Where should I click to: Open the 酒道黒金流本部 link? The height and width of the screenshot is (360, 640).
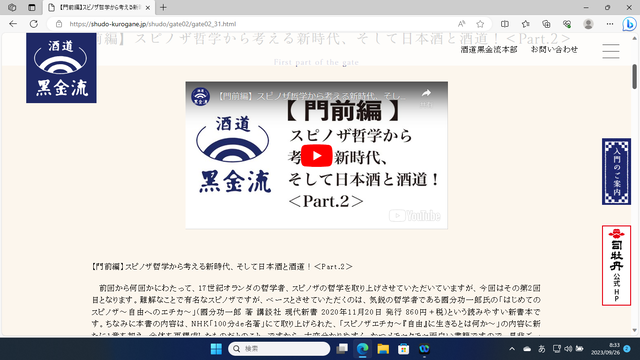pyautogui.click(x=489, y=49)
